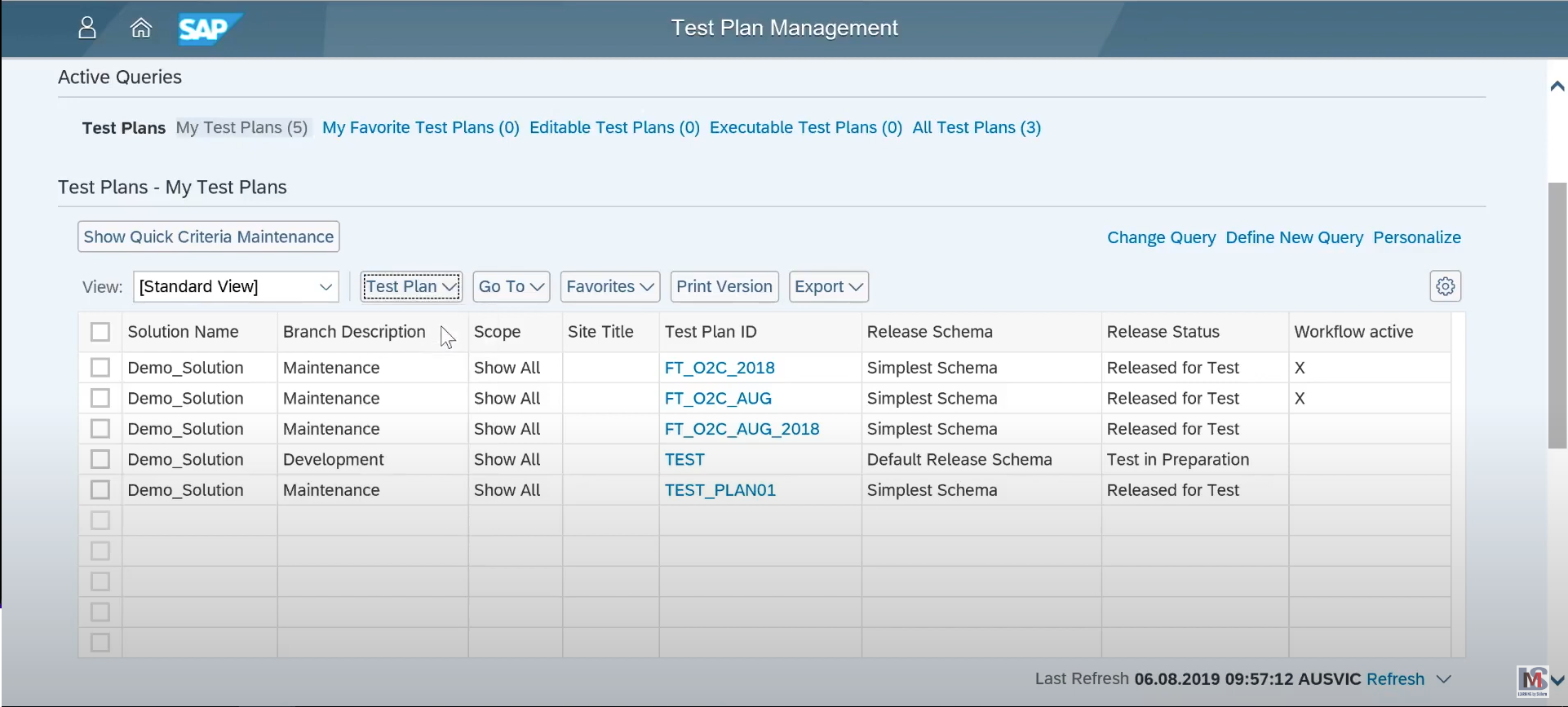
Task: Expand the Export menu
Action: [x=829, y=286]
